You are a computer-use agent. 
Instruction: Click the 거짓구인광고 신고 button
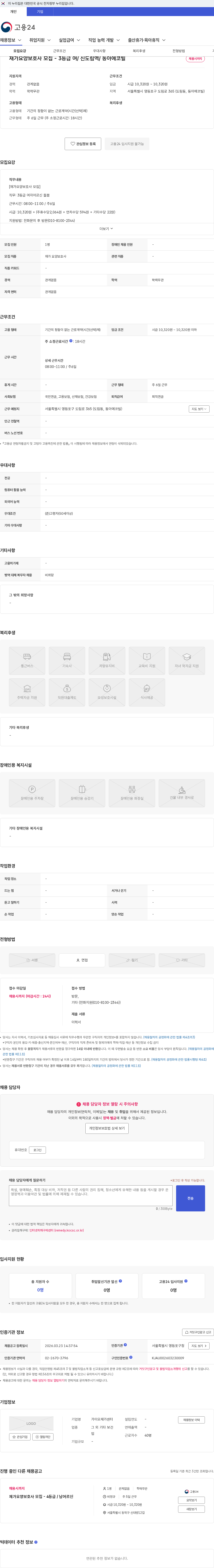pos(198,1332)
